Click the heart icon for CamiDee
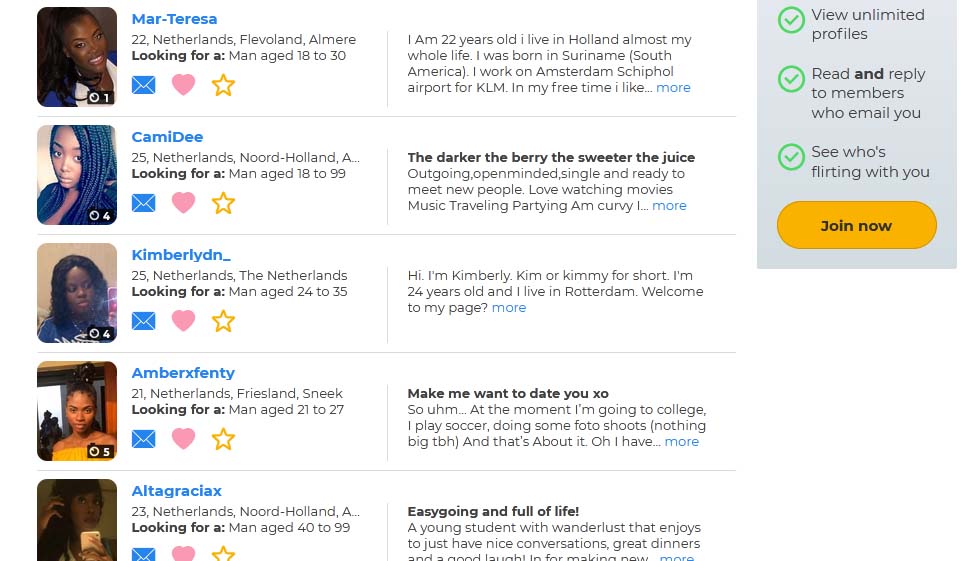Screen dimensions: 960x561 click(183, 203)
